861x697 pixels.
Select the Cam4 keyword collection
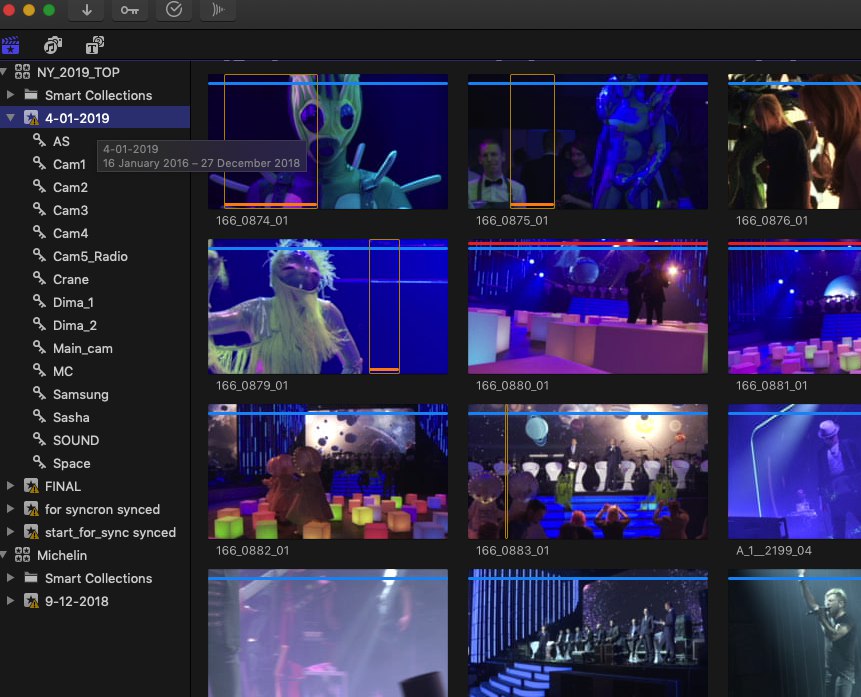70,233
